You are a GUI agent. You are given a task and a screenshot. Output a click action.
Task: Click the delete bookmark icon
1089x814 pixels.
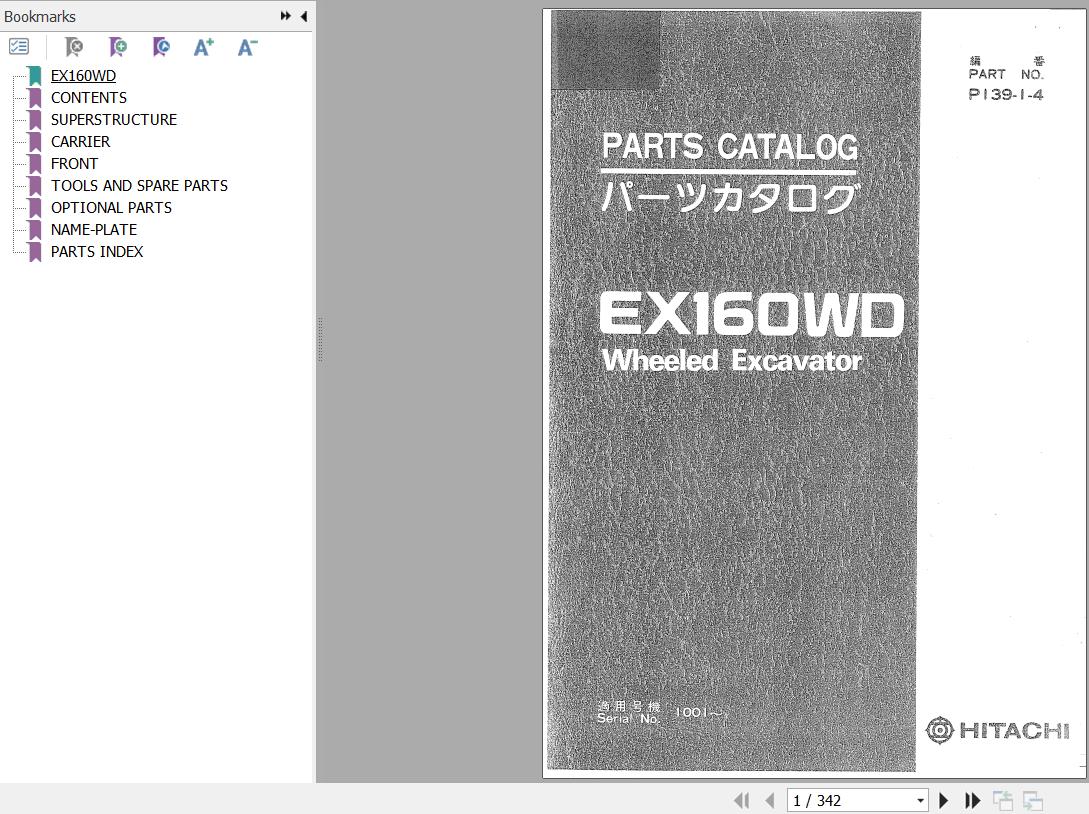click(x=74, y=47)
